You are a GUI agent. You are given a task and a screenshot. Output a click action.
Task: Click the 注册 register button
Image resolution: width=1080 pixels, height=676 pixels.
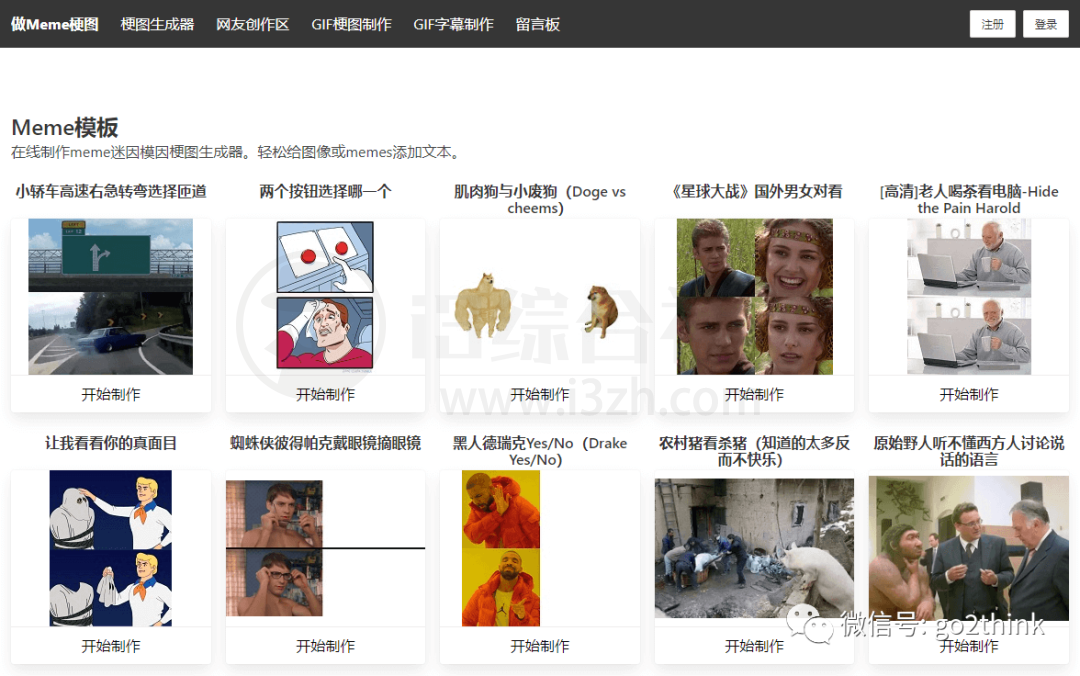tap(992, 24)
